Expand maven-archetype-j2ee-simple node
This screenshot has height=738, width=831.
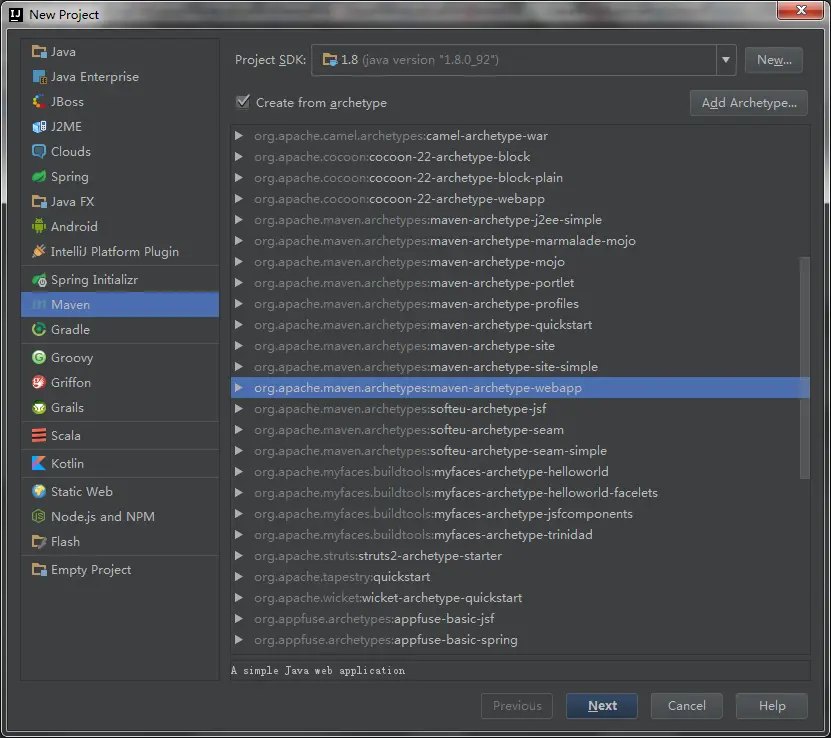pos(239,219)
